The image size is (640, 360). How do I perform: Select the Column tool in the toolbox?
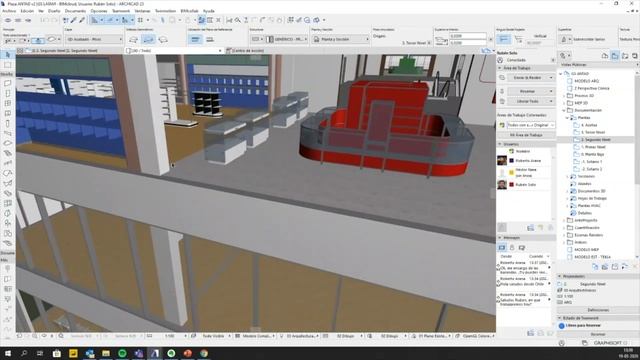click(7, 123)
